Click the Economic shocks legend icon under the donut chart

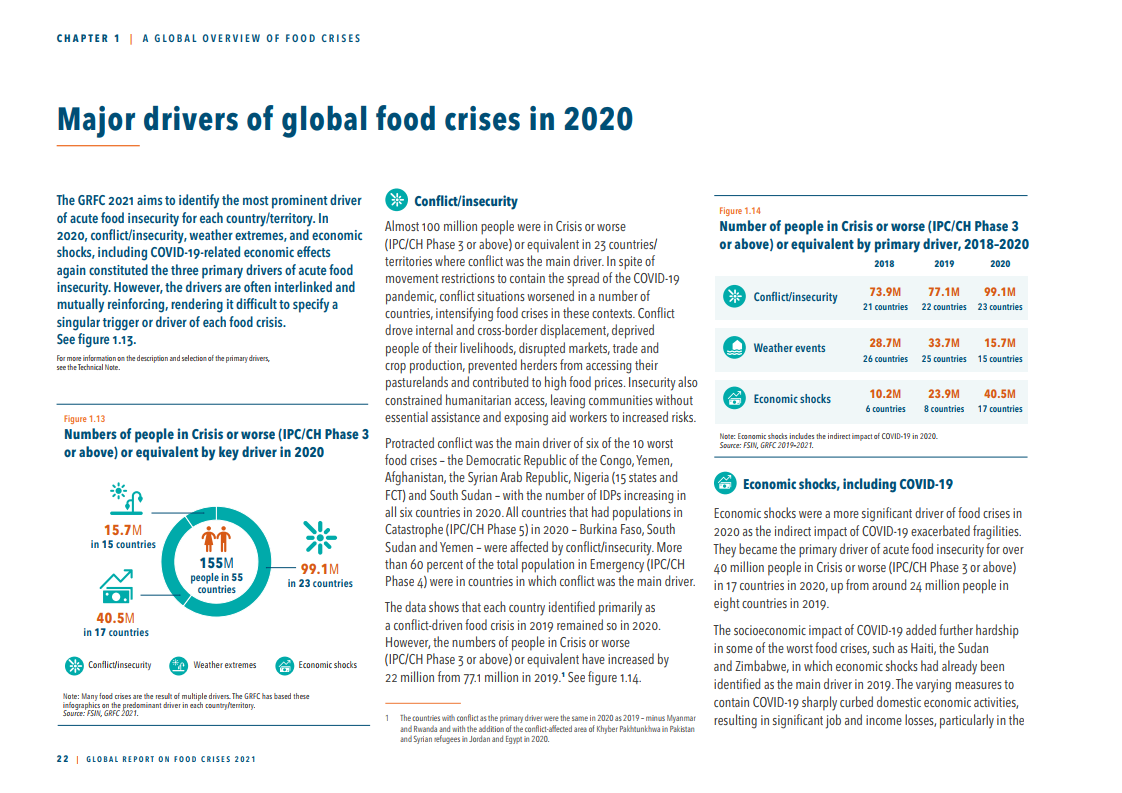pos(284,665)
